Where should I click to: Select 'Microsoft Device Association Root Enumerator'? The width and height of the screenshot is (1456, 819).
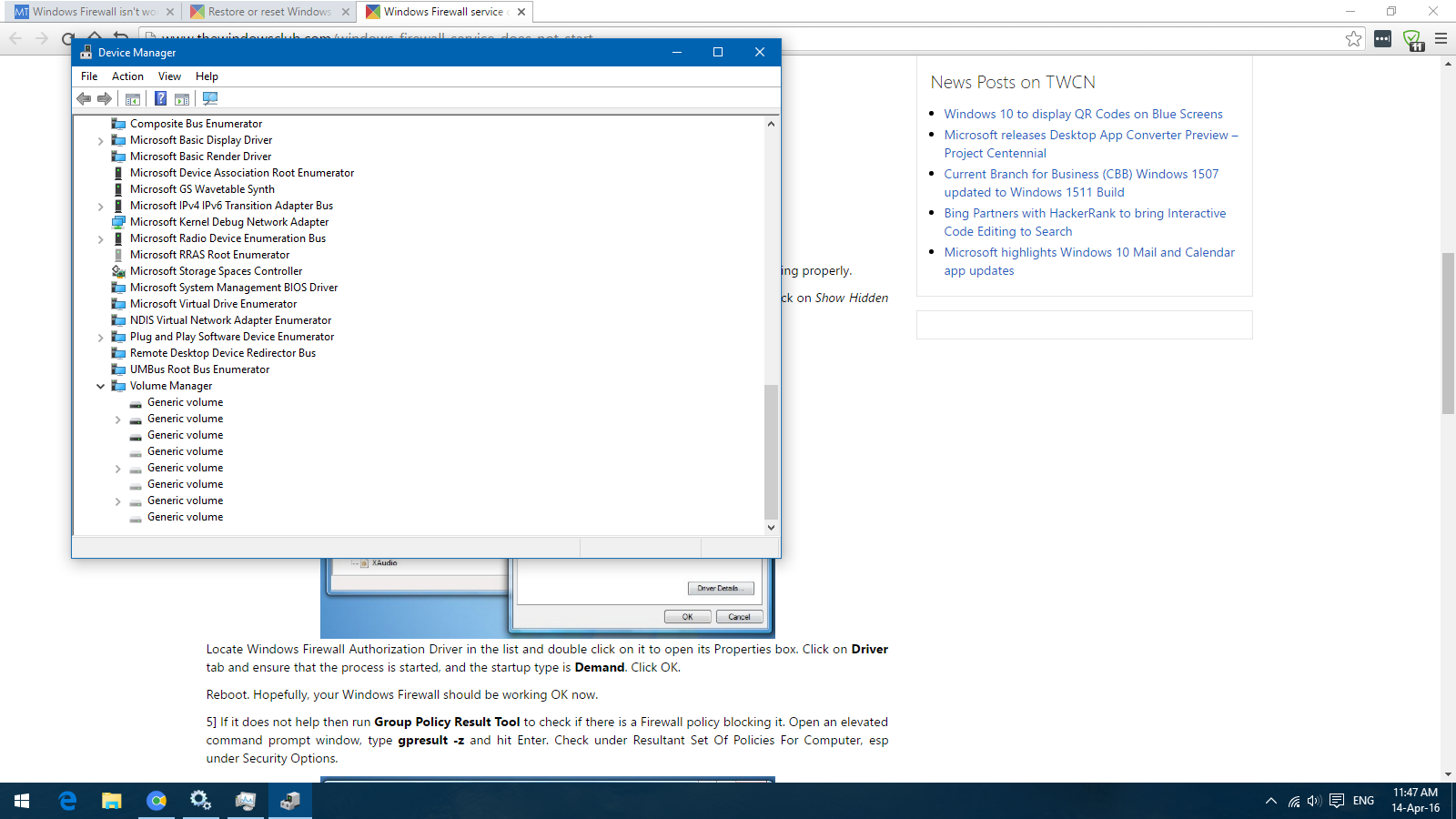tap(242, 173)
